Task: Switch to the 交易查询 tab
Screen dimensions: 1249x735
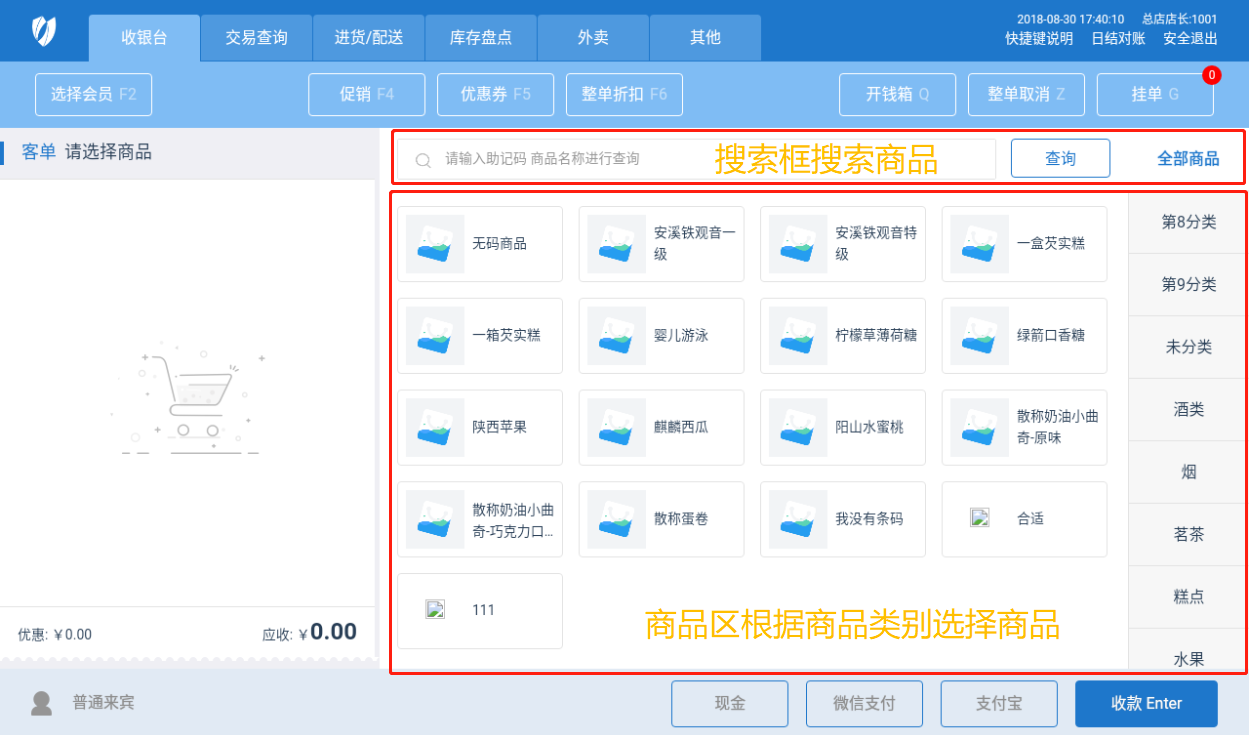Action: click(x=256, y=38)
